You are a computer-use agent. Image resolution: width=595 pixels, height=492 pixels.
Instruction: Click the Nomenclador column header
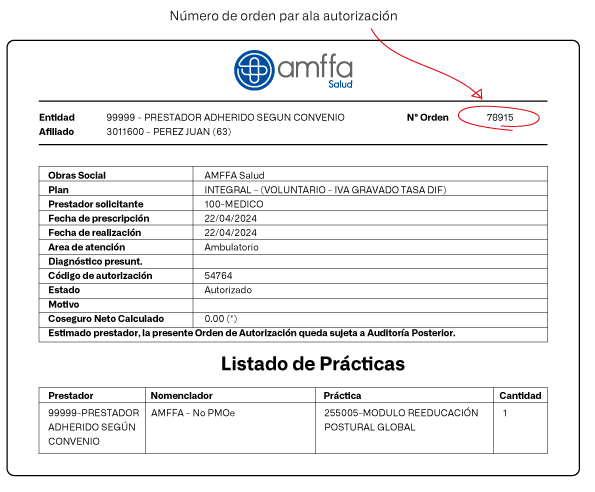[181, 396]
